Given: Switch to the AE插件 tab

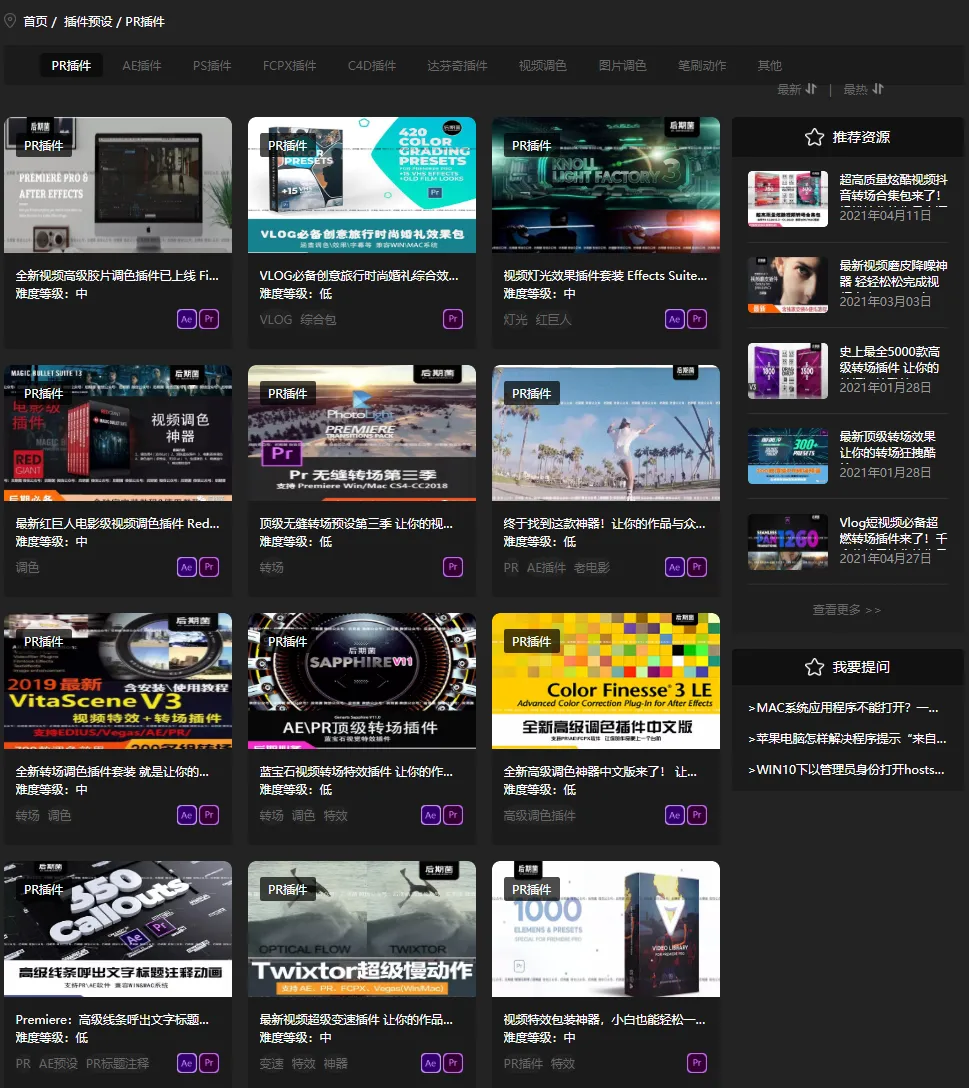Looking at the screenshot, I should [142, 65].
